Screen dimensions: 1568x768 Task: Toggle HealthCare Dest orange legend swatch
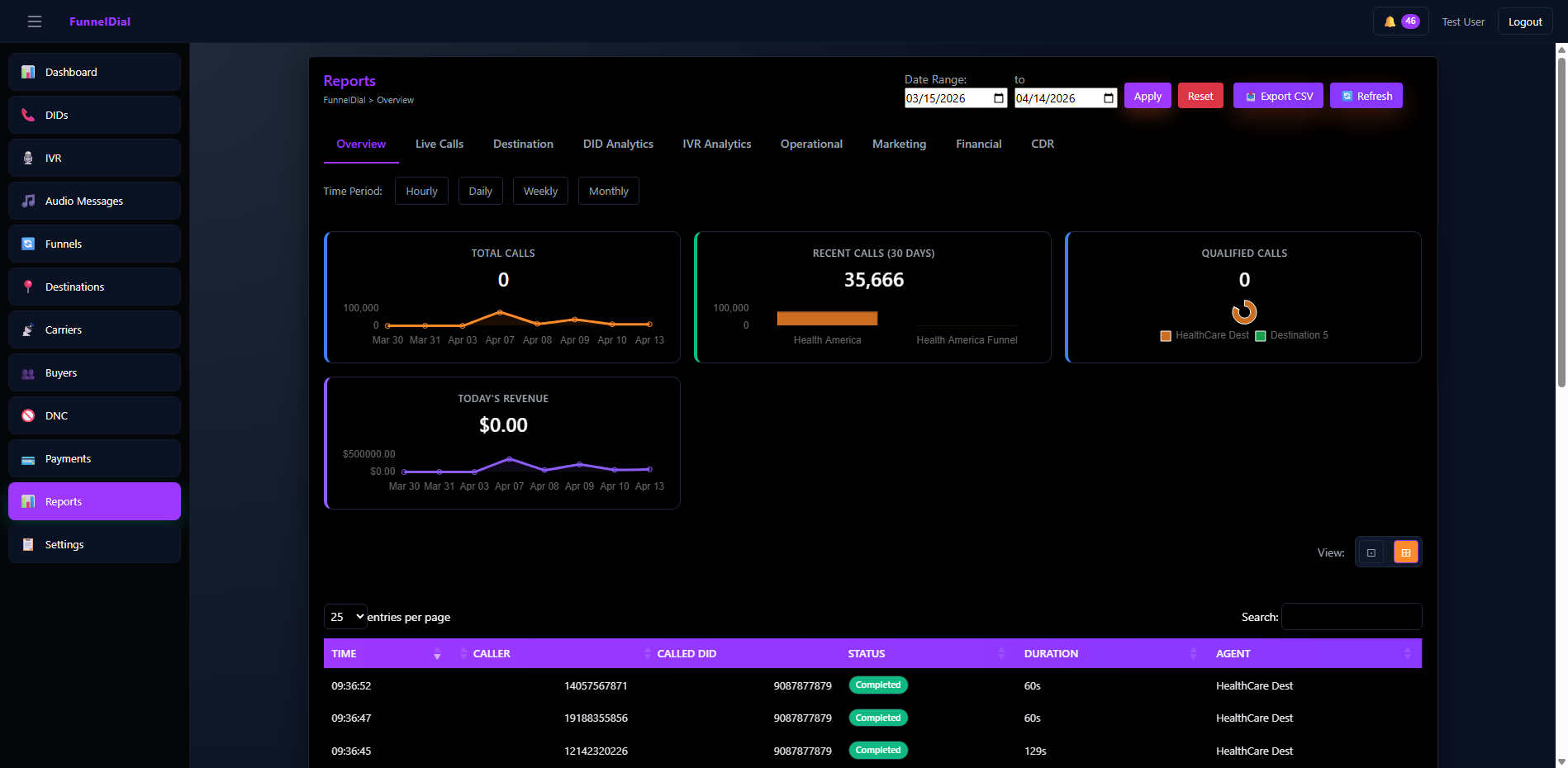coord(1166,335)
